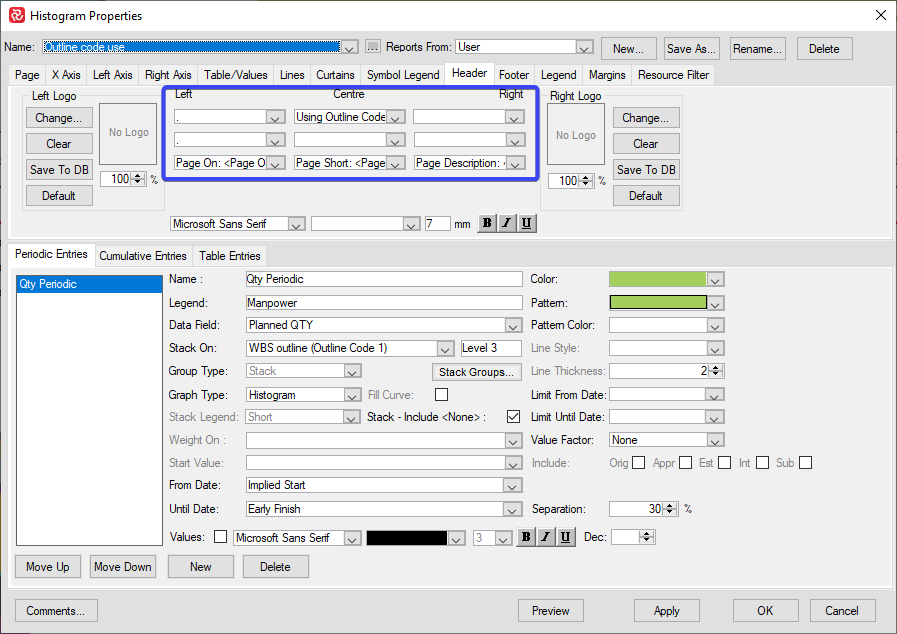
Task: Click the ellipsis button beside the Name field
Action: pos(373,47)
